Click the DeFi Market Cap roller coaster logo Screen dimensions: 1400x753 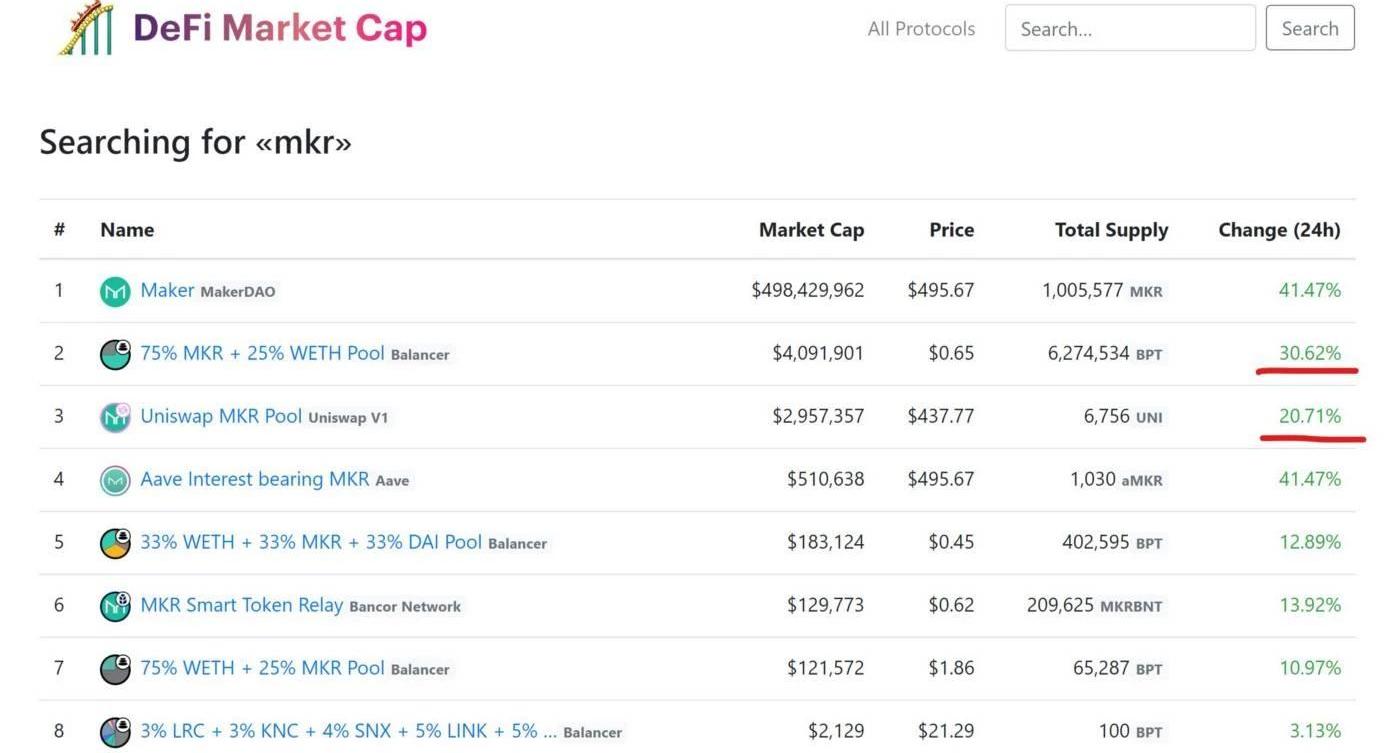[x=86, y=27]
